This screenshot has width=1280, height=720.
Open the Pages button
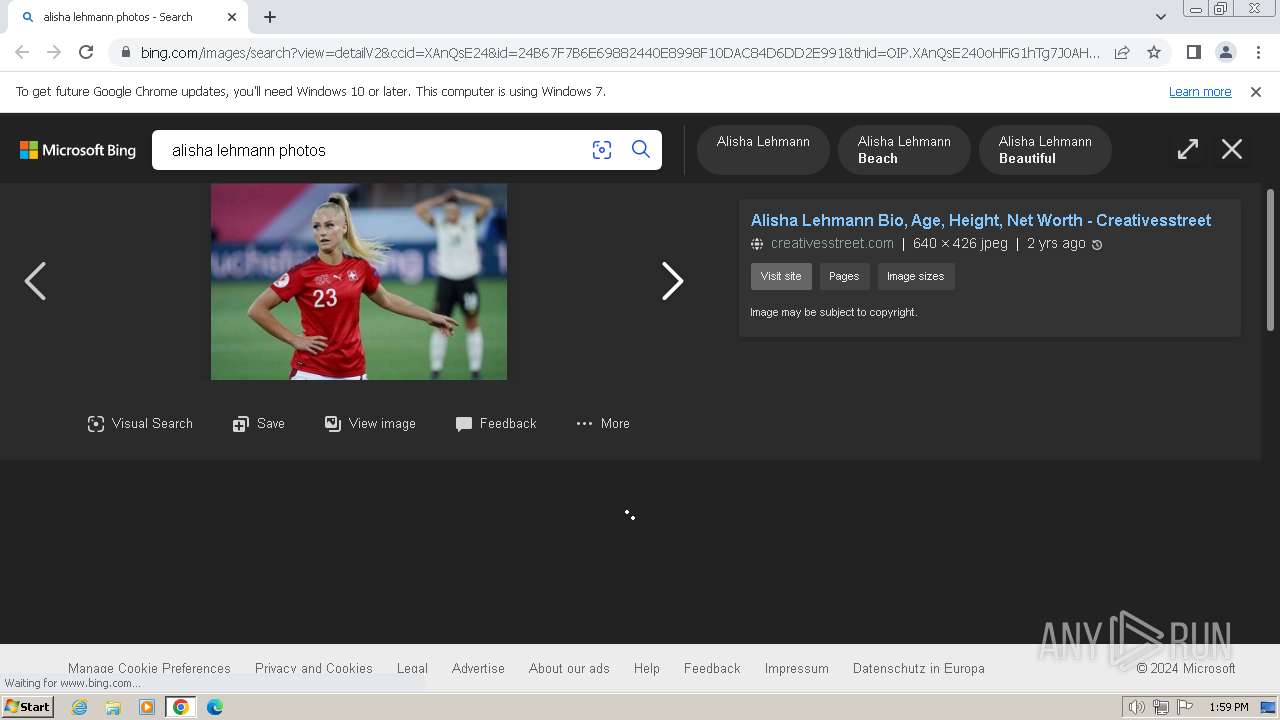tap(844, 277)
